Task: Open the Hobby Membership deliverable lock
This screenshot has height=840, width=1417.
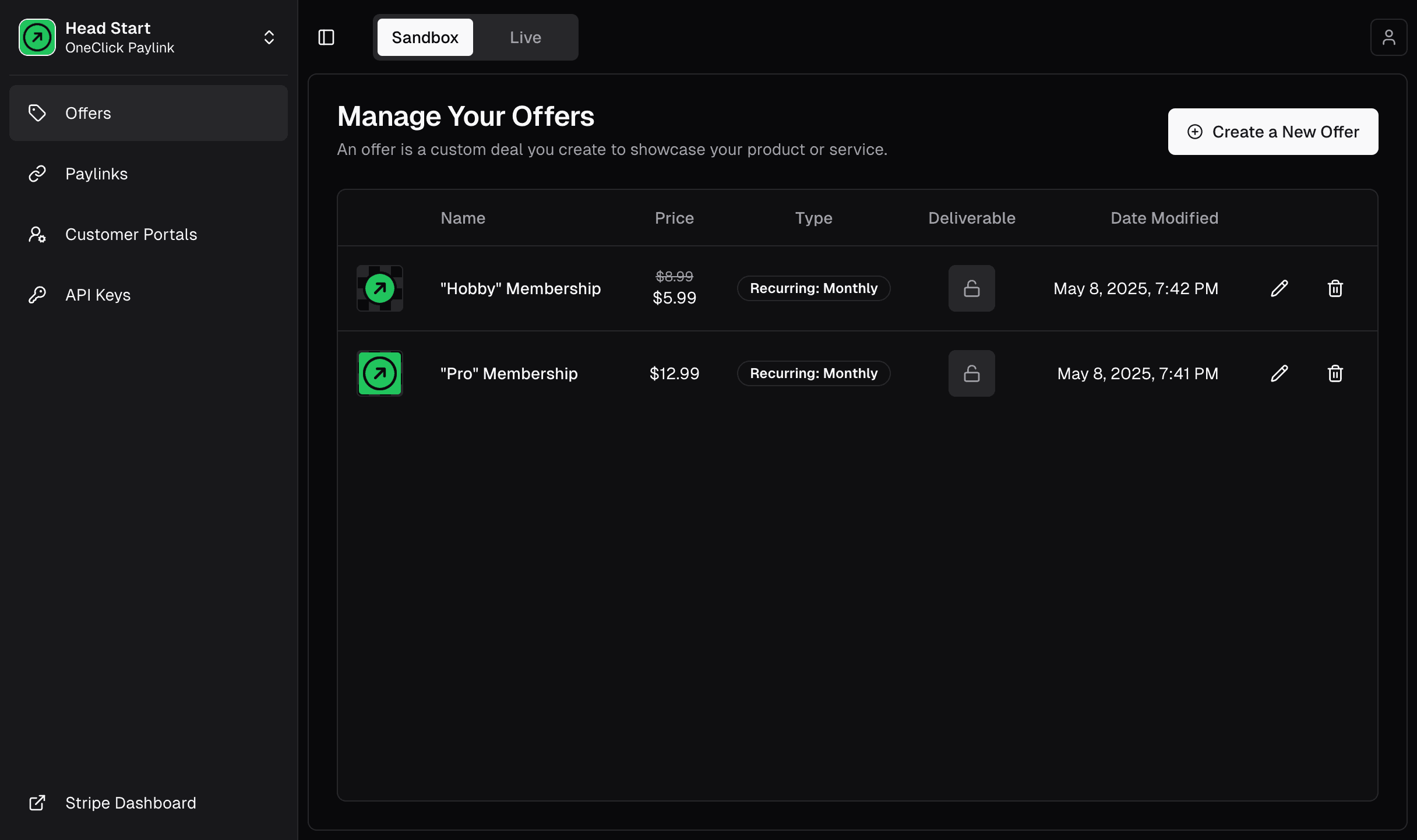Action: 972,288
